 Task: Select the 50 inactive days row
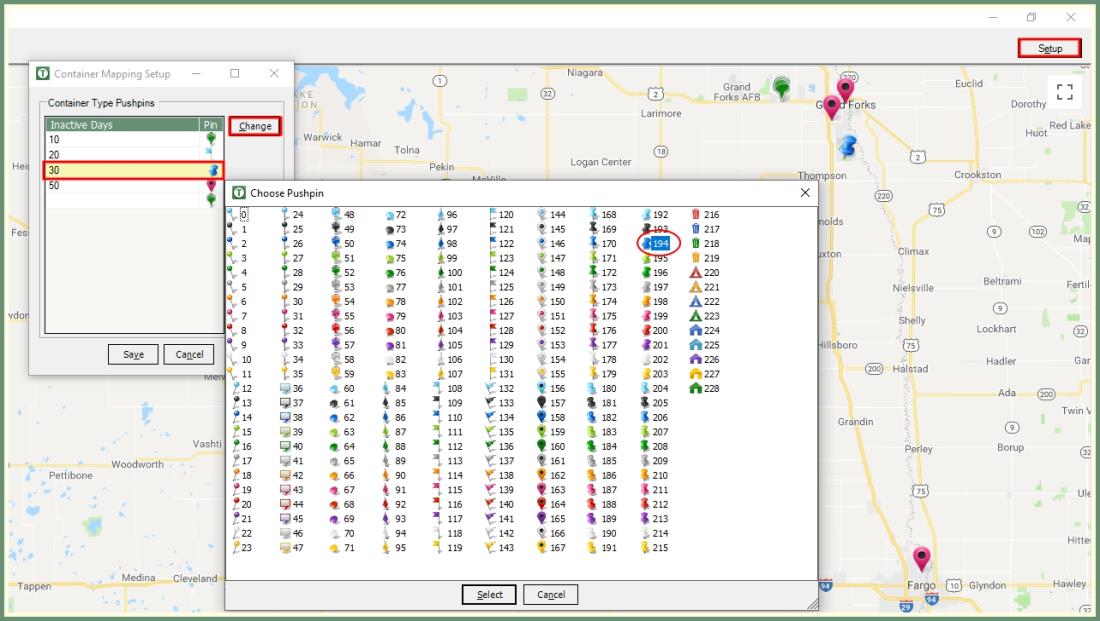click(134, 186)
